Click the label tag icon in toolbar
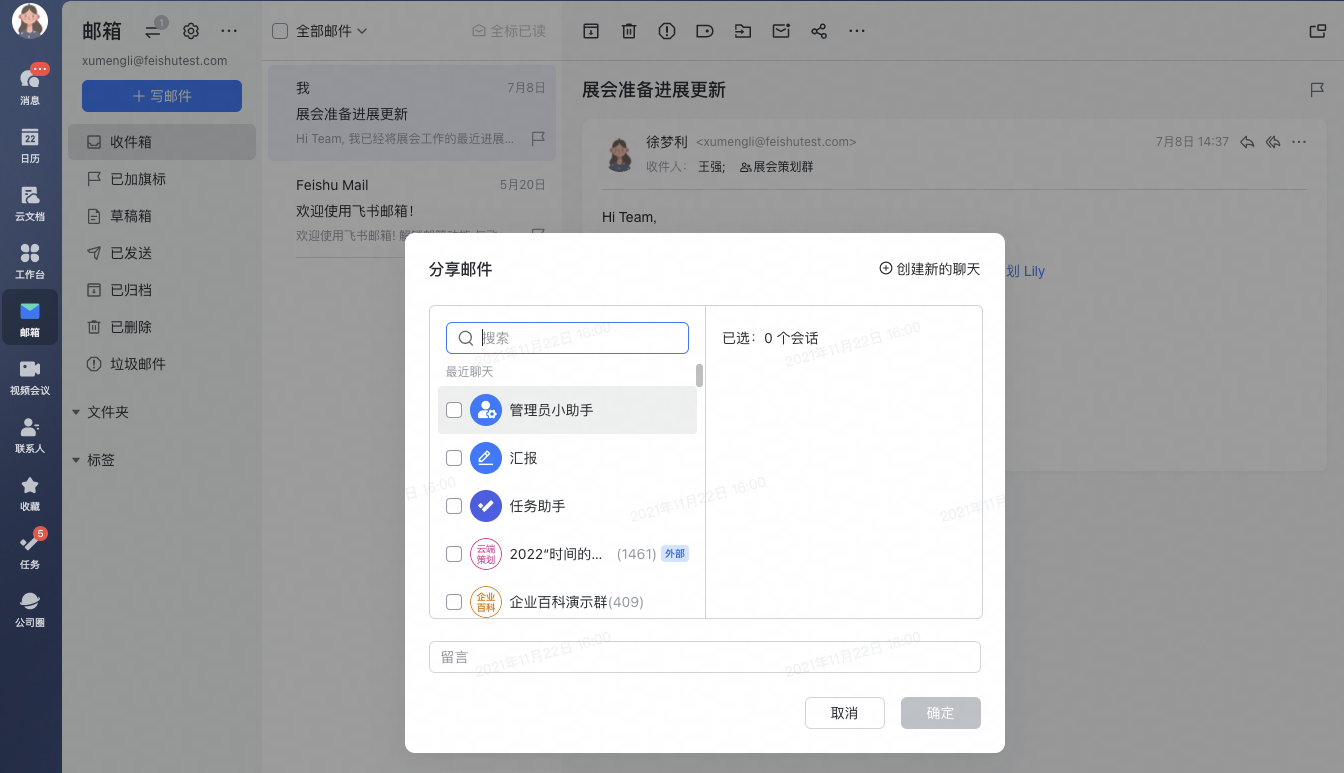Screen dimensions: 1344x773 (704, 31)
